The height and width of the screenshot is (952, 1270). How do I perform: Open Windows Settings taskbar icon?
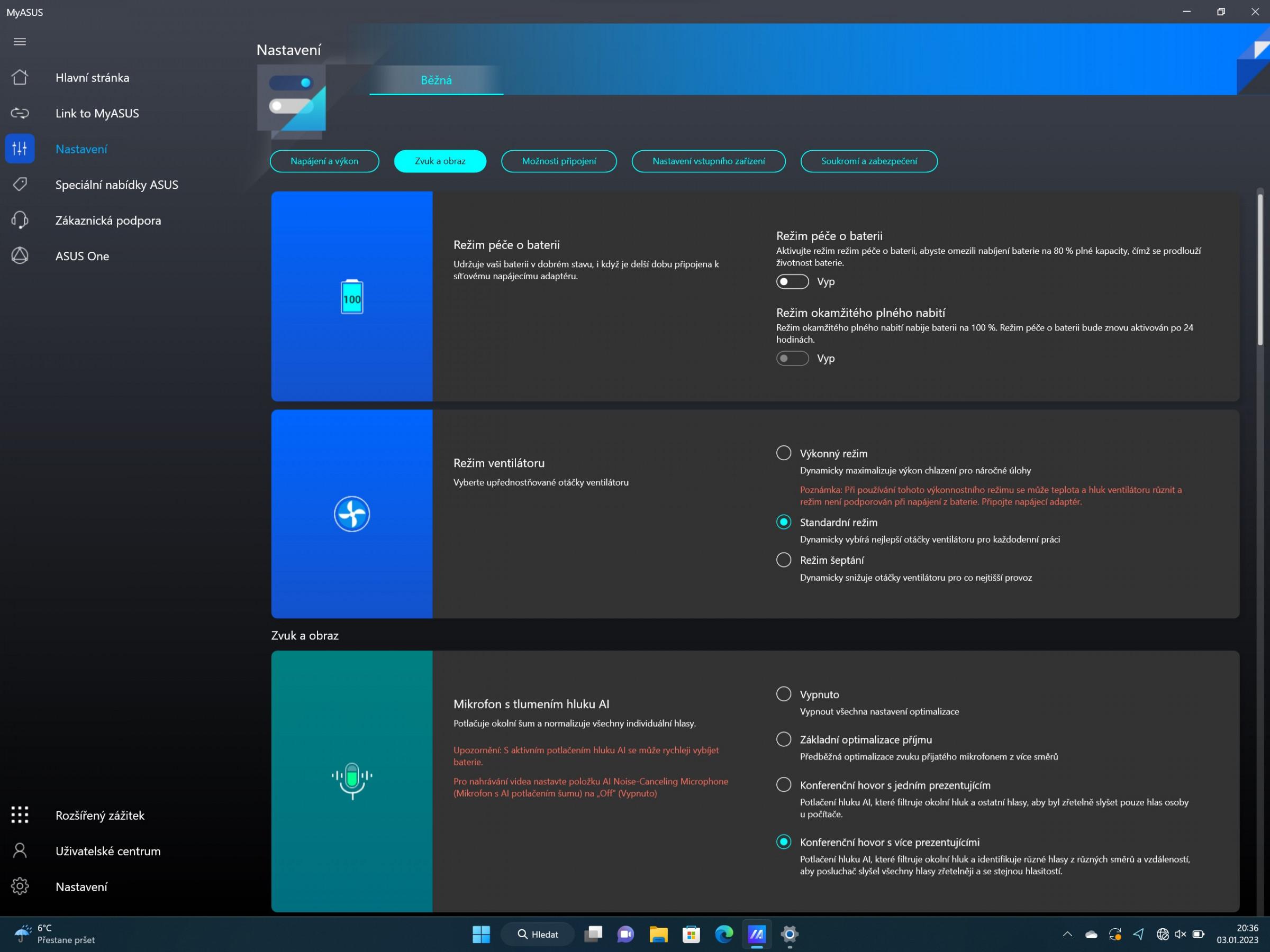coord(790,934)
